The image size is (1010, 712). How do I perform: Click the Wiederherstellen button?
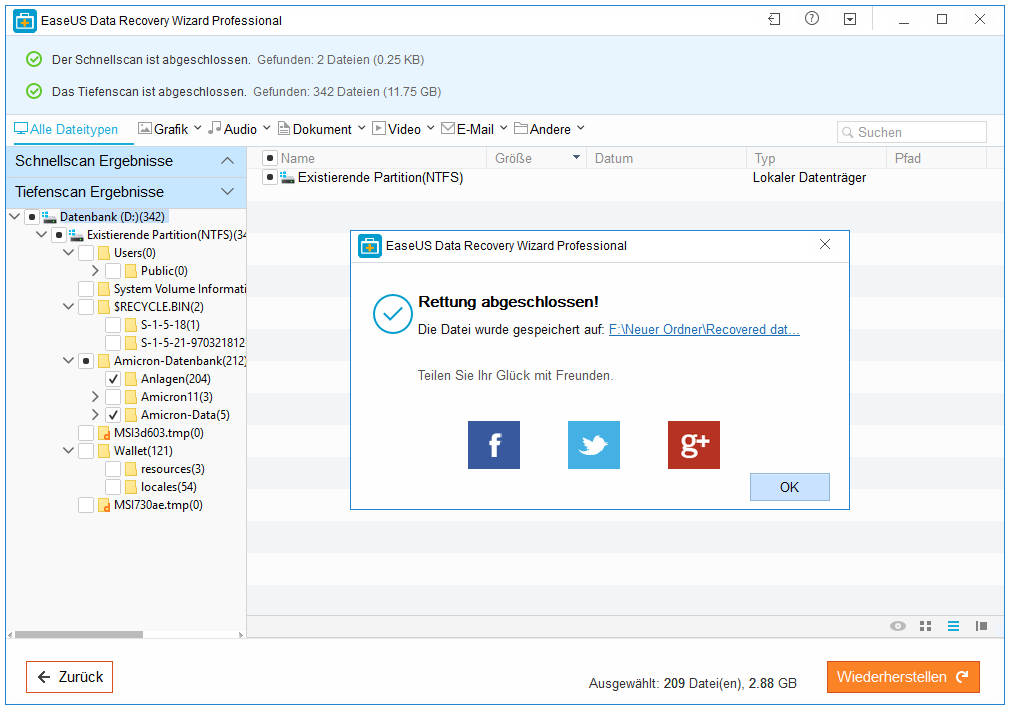[x=903, y=677]
